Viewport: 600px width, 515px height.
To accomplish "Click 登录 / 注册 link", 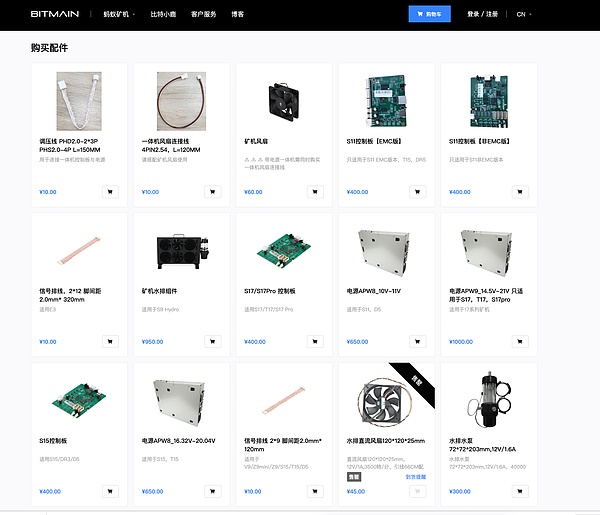I will [482, 15].
